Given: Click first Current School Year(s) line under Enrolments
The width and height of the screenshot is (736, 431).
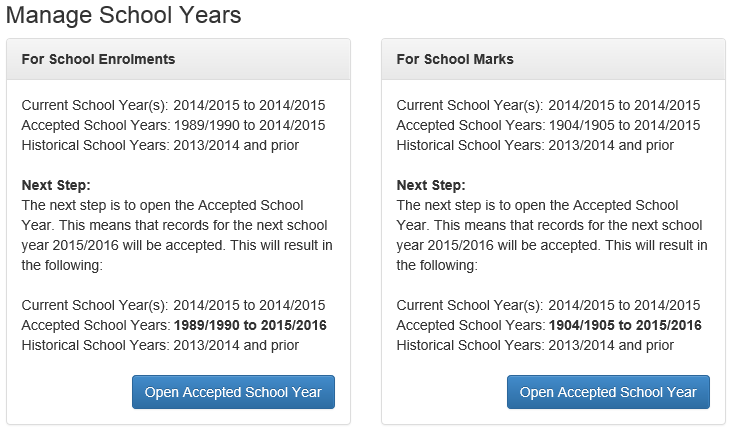Looking at the screenshot, I should pyautogui.click(x=173, y=105).
